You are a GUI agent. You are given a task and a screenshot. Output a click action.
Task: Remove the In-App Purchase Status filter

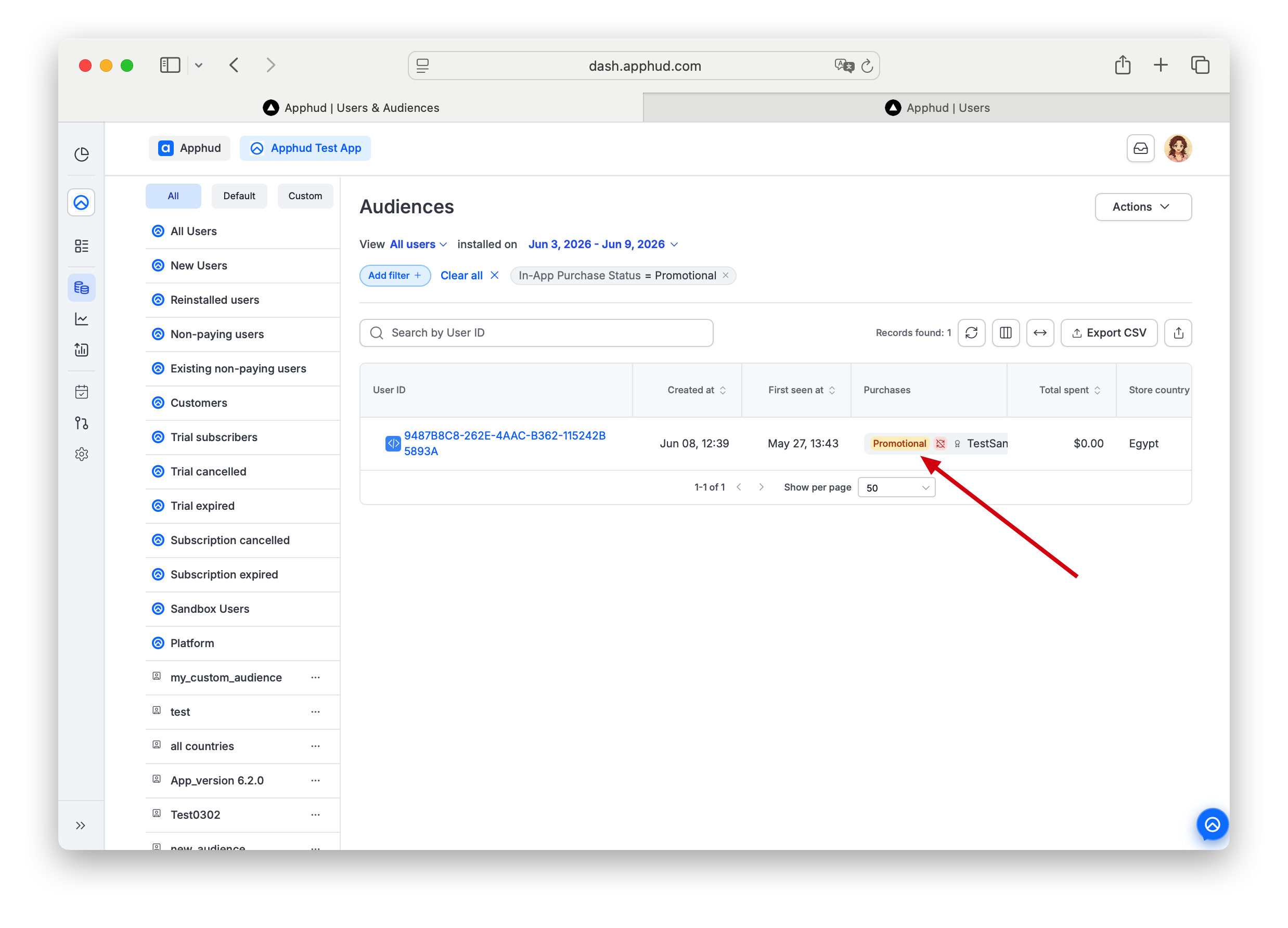pos(725,276)
